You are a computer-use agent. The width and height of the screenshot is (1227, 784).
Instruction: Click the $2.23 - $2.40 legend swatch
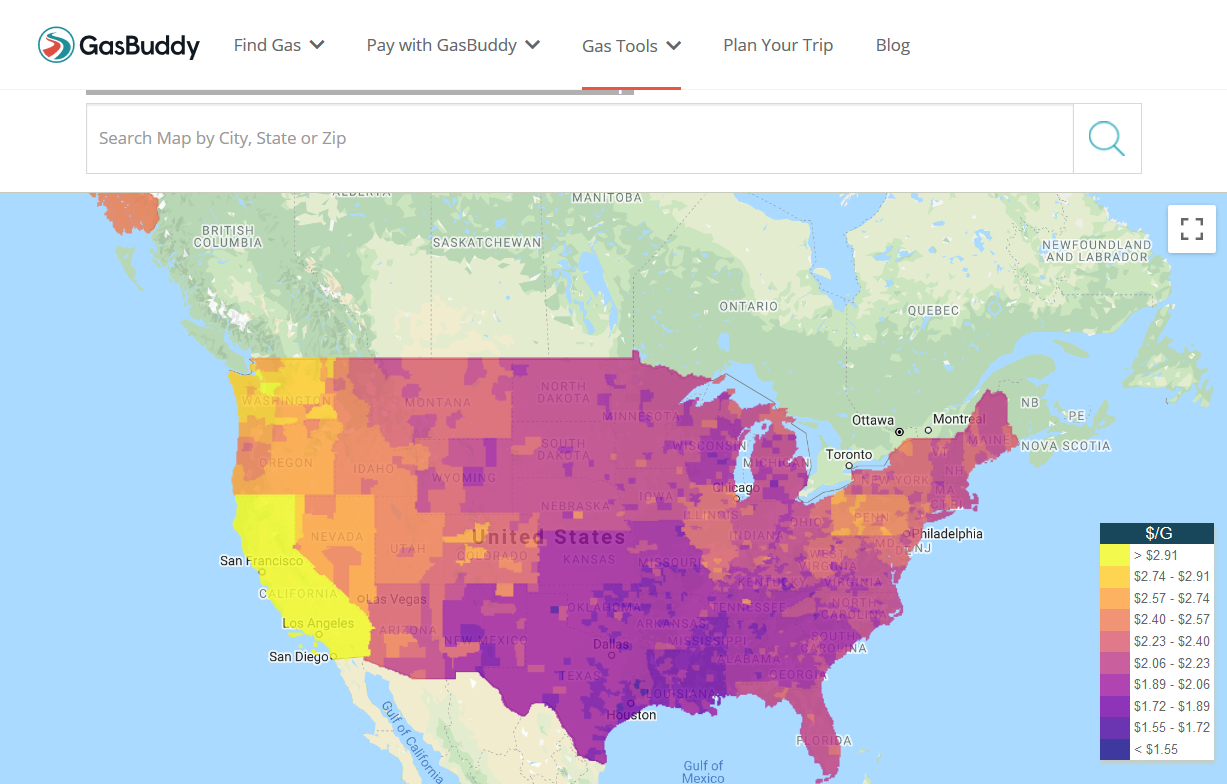tap(1115, 641)
